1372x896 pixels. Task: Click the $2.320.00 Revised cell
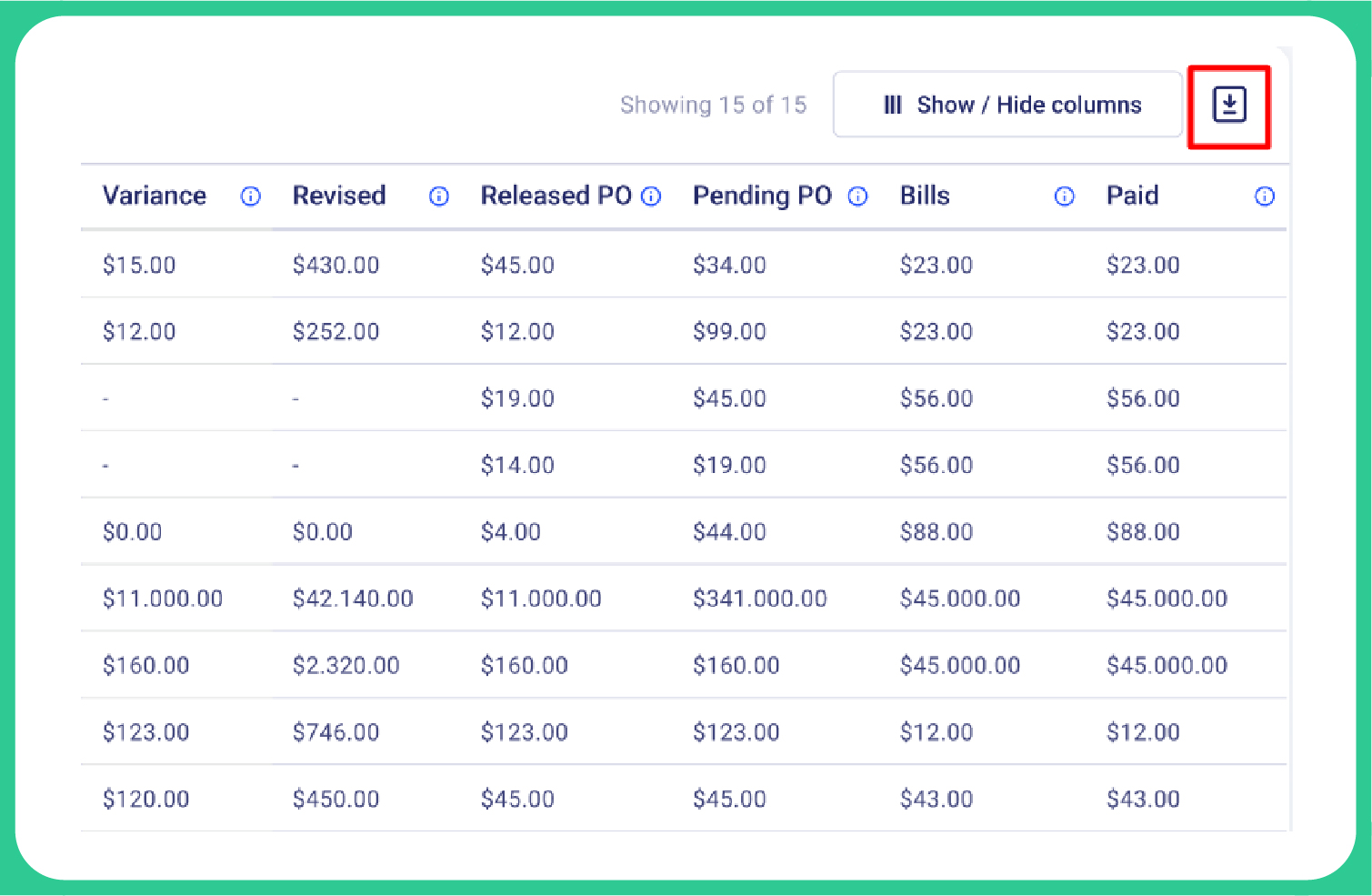coord(346,666)
